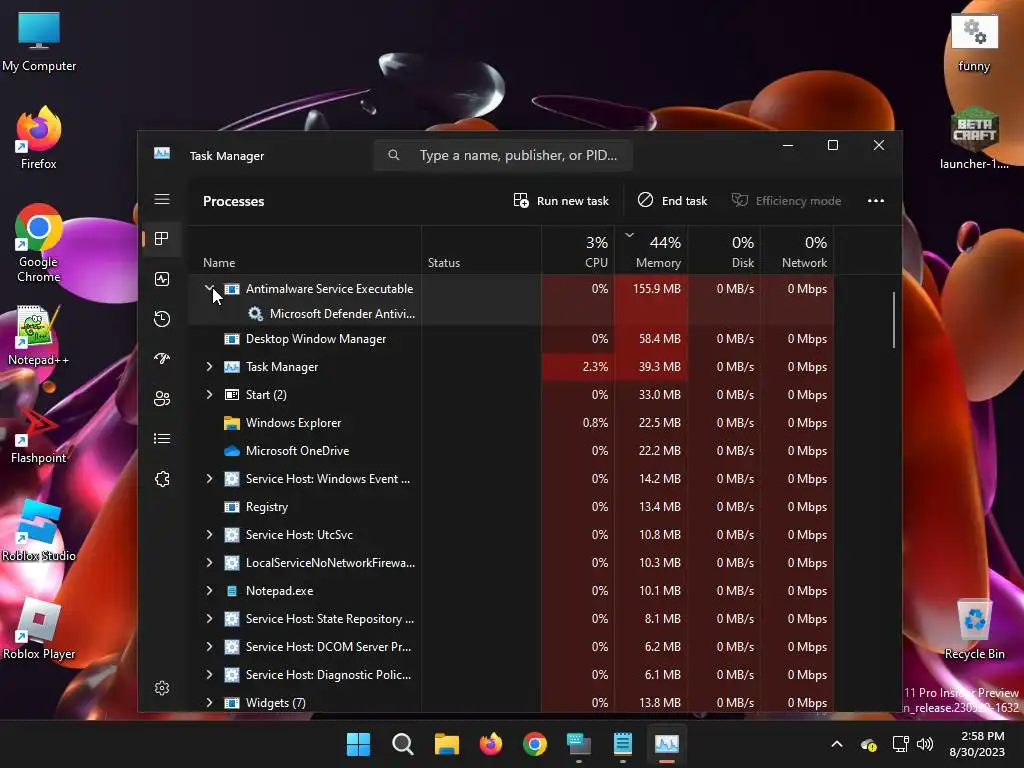Select the Notepad++ desktop icon
Screen dimensions: 1024x768
pos(38,335)
